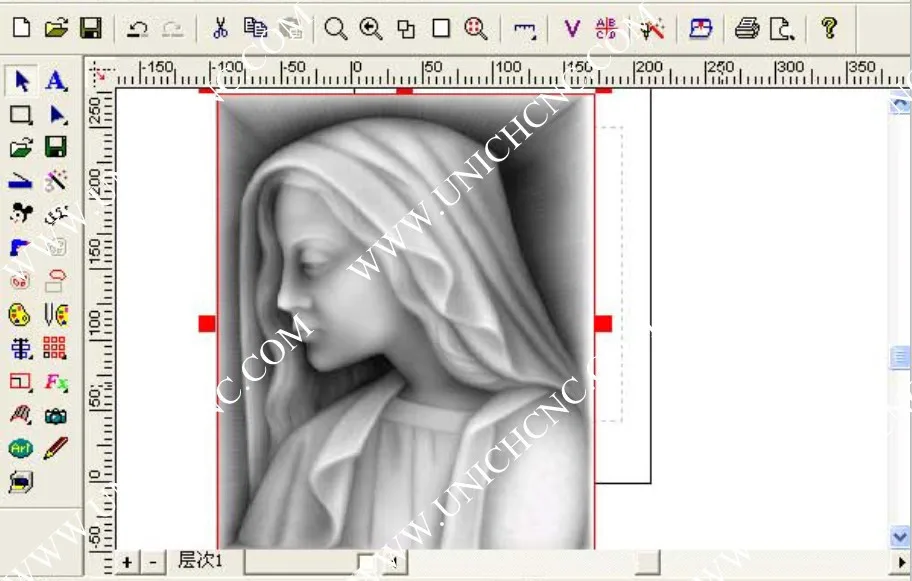Click the top toolbar magic wand icon
This screenshot has width=912, height=581.
click(x=653, y=28)
